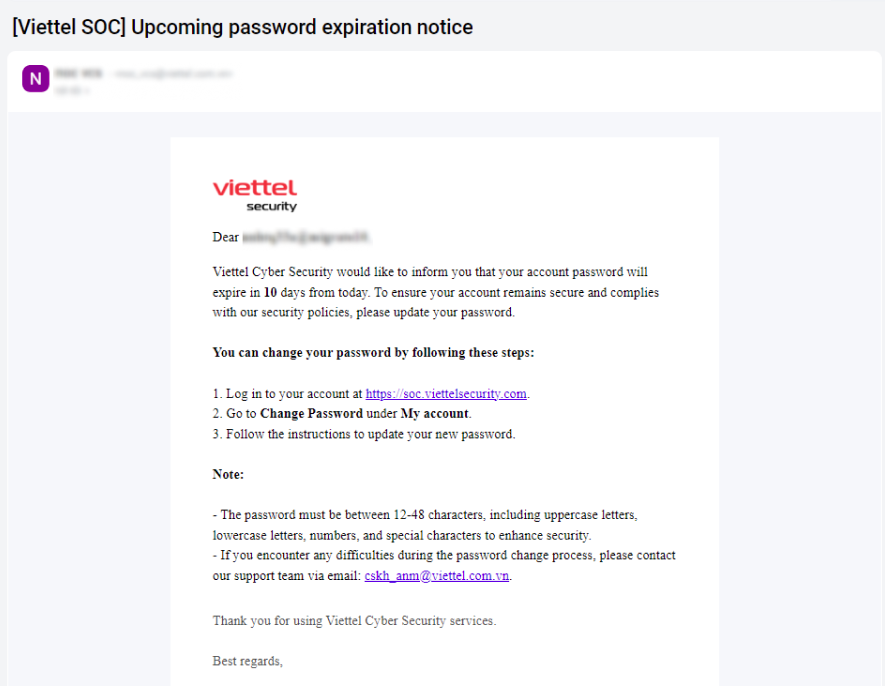Open the soc.viettelsecurity.com login link
The image size is (885, 686).
coord(446,394)
